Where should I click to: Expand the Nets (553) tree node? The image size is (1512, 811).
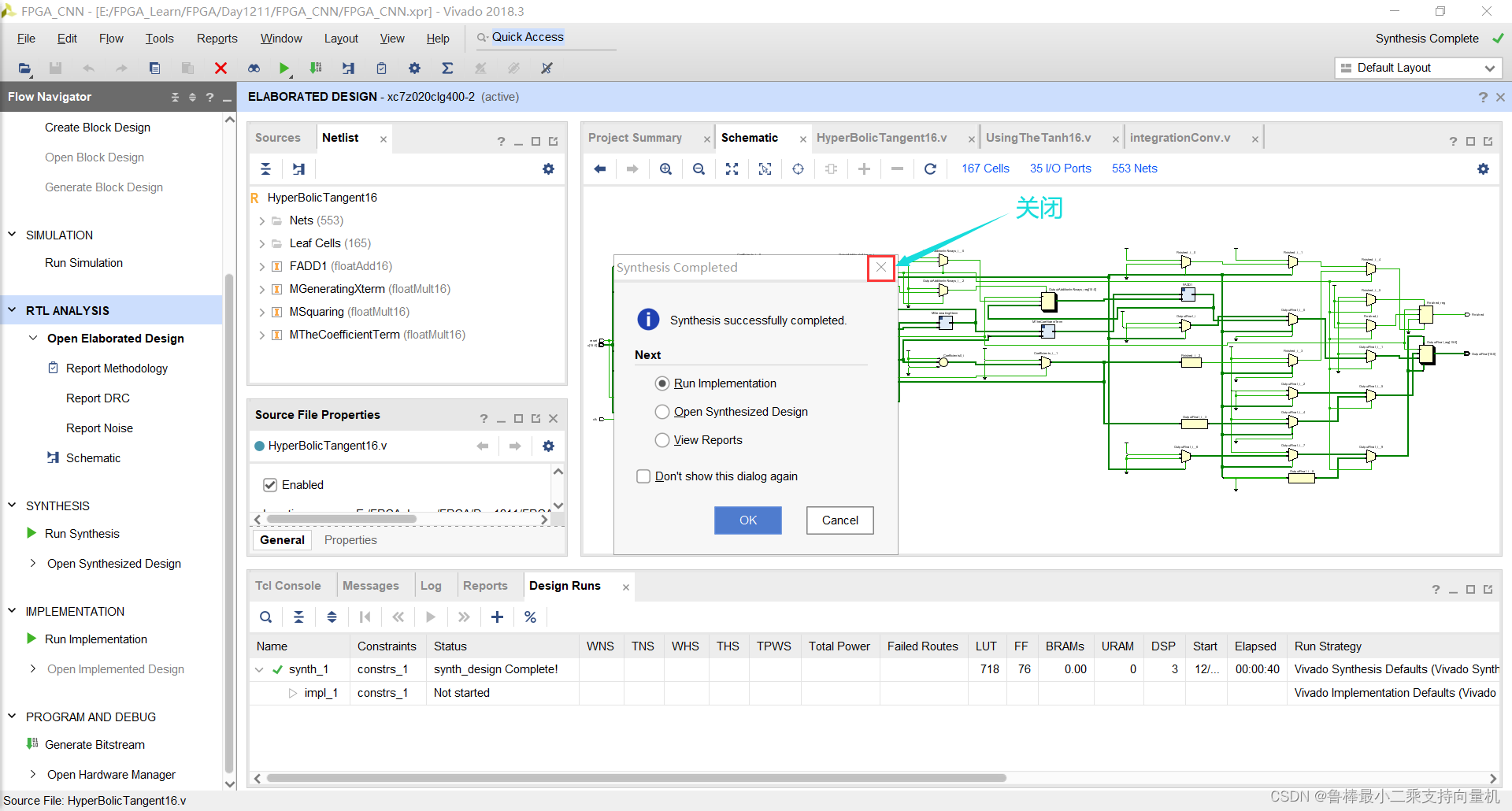point(261,221)
